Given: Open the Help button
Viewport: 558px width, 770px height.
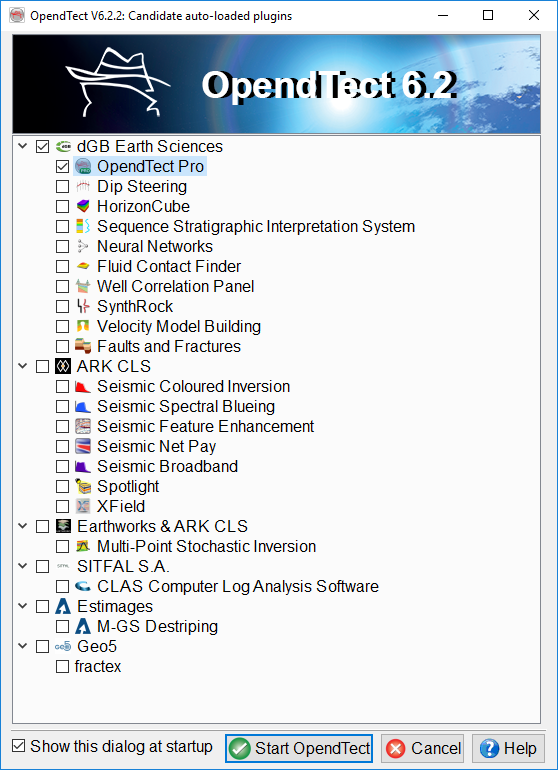Looking at the screenshot, I should tap(508, 748).
